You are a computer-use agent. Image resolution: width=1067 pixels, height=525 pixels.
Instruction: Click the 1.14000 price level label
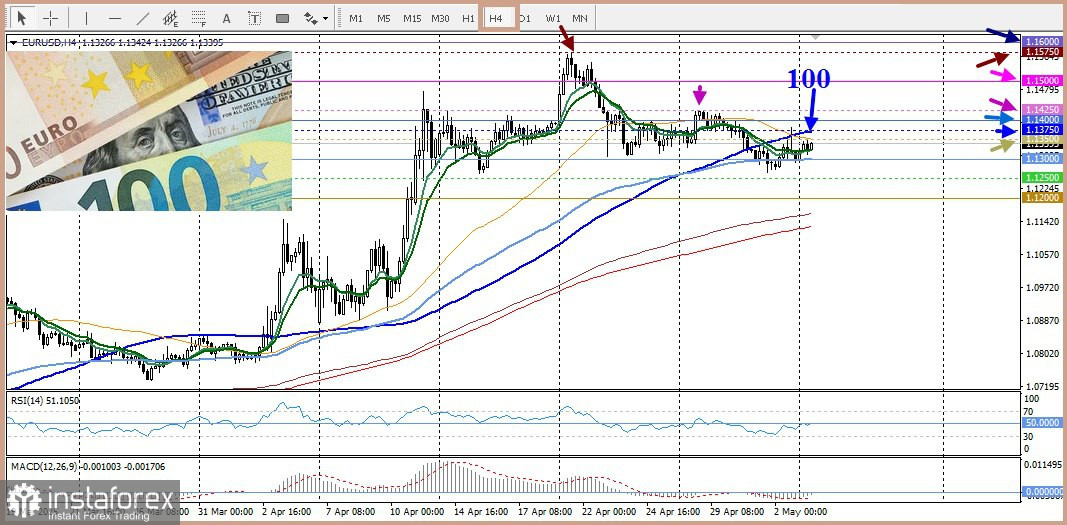pos(1042,119)
